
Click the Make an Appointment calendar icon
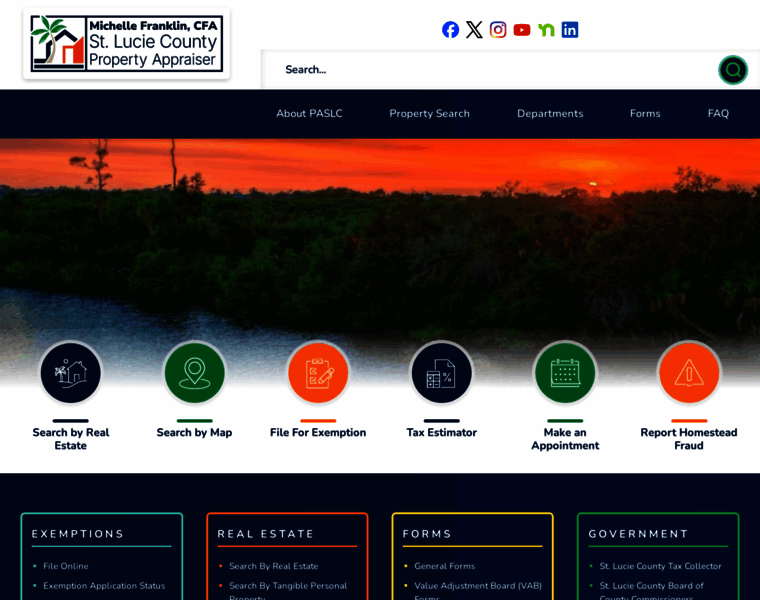[565, 373]
